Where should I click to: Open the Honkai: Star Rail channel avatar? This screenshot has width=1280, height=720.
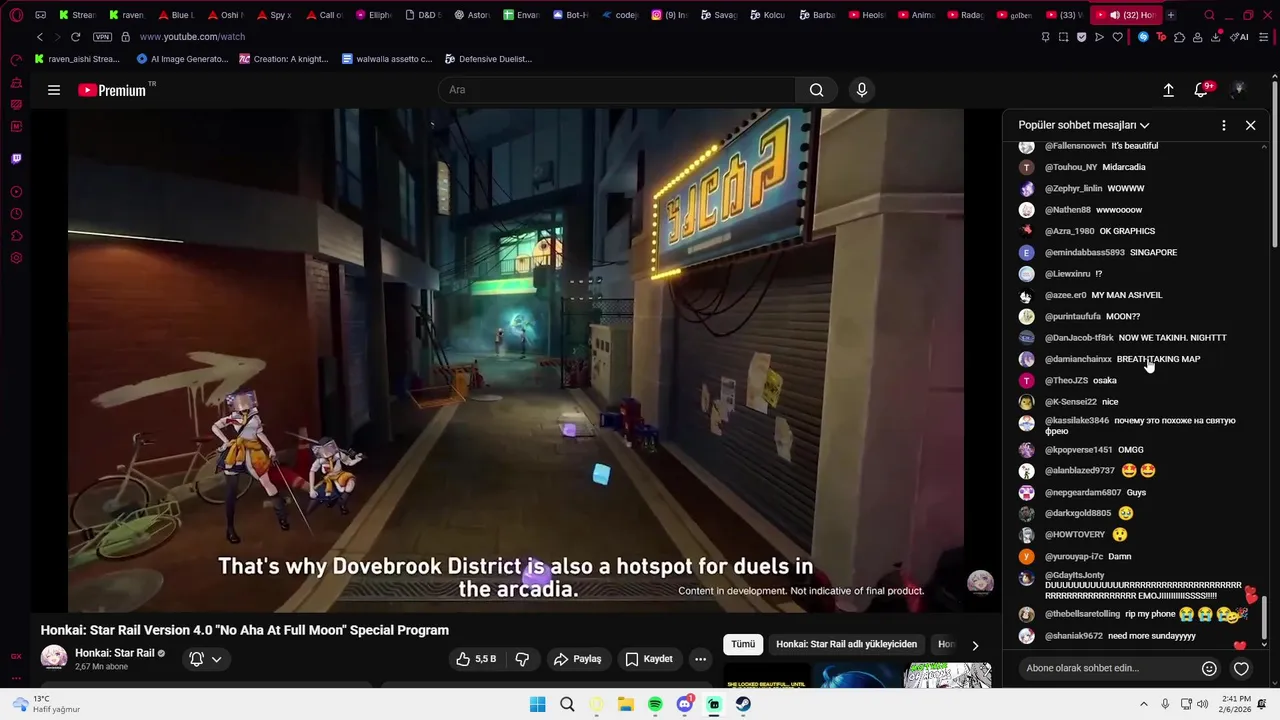point(54,658)
